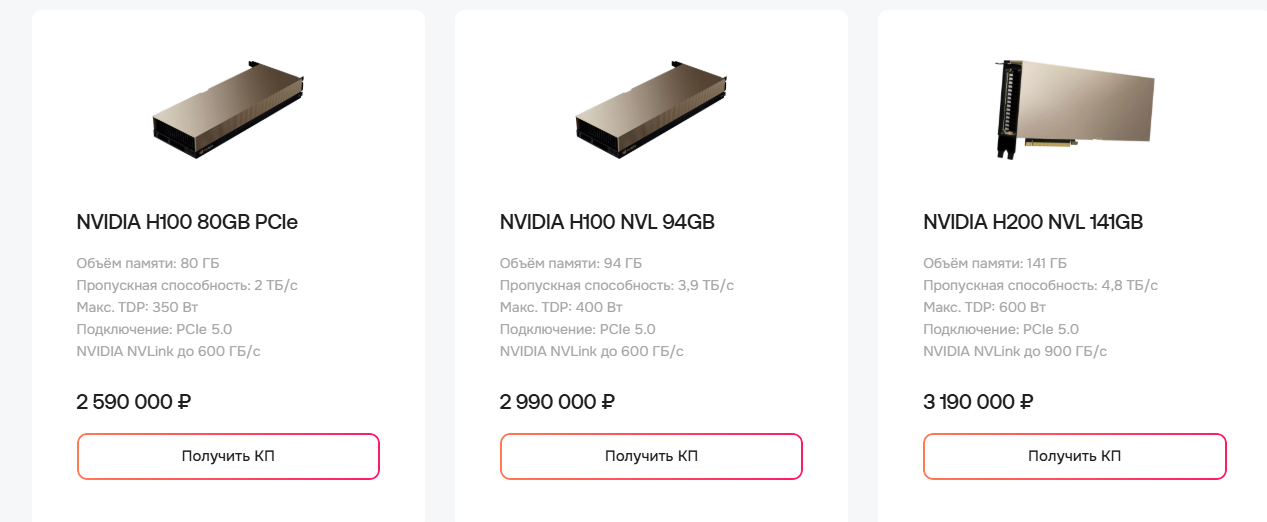Click the "Макс. TDP: 400 Вт" spec
1267x522 pixels.
coord(561,308)
